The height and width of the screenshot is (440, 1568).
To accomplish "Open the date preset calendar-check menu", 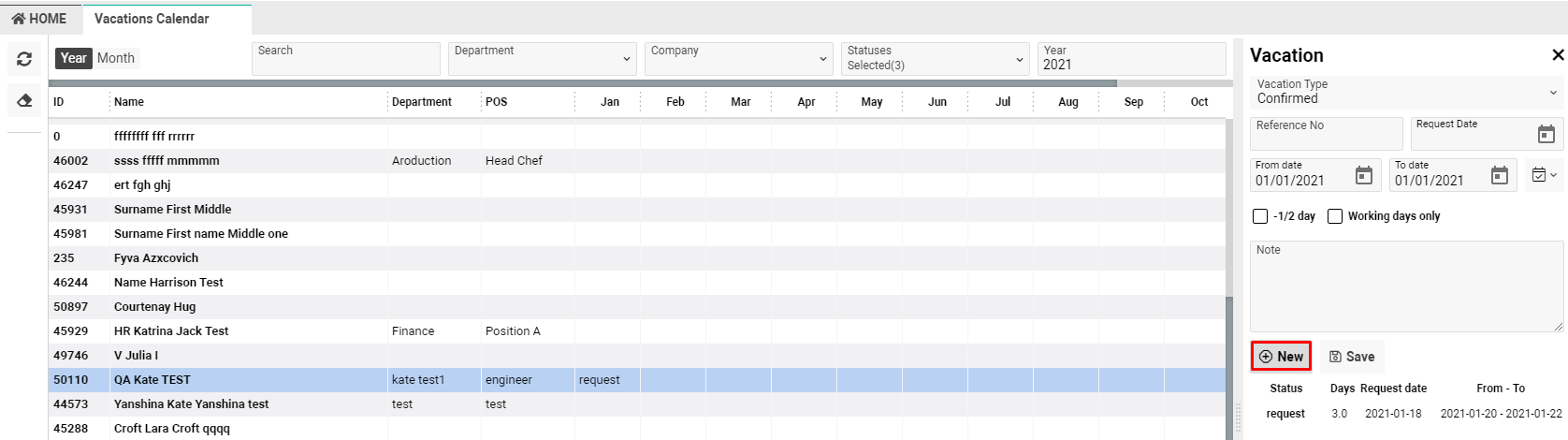I will click(1544, 175).
